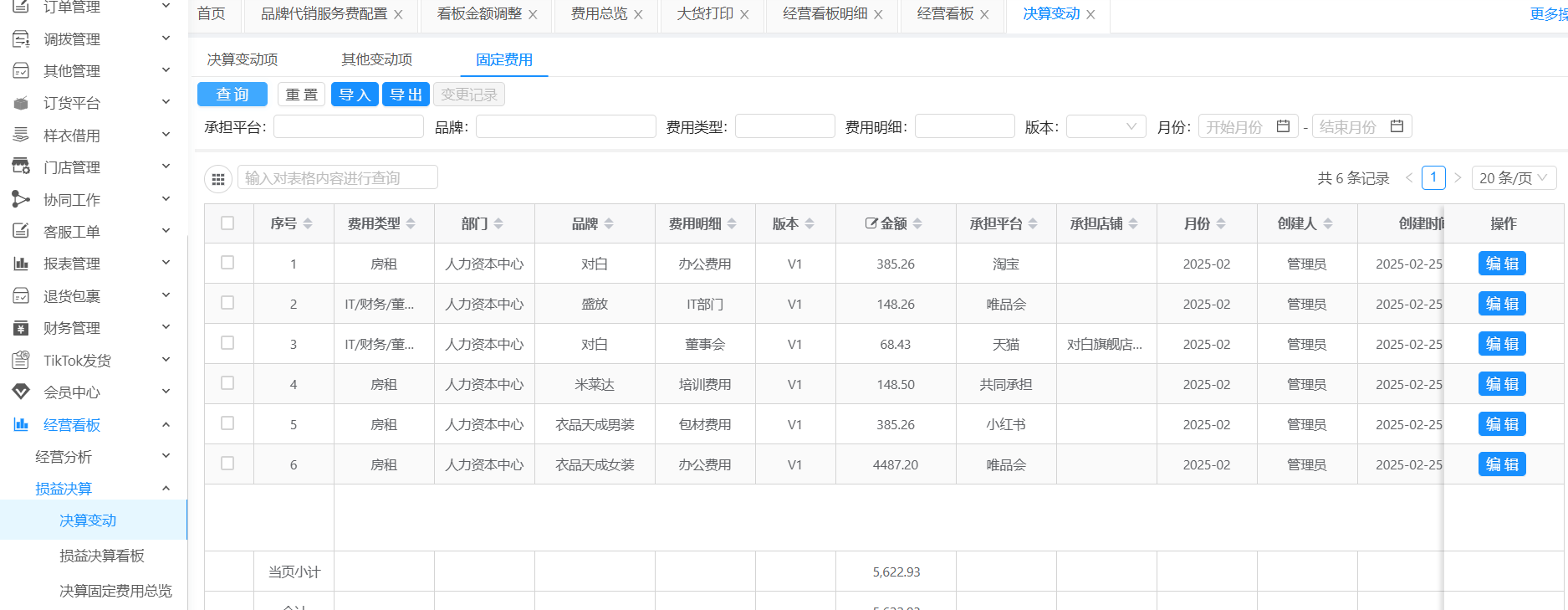Open the 20 条/页 page size dropdown
Image resolution: width=1568 pixels, height=610 pixels.
(x=1514, y=177)
